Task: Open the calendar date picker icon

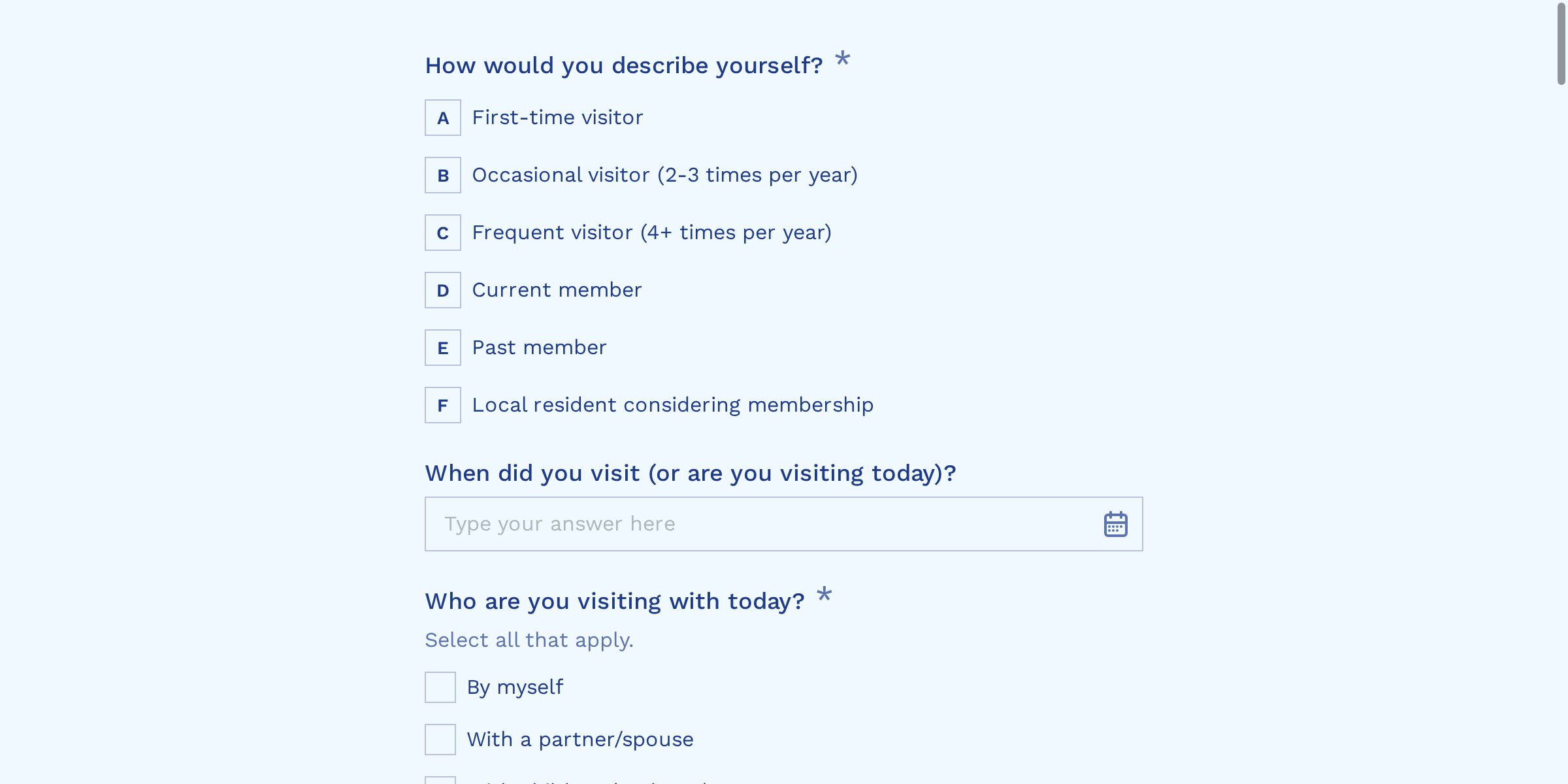Action: 1115,523
